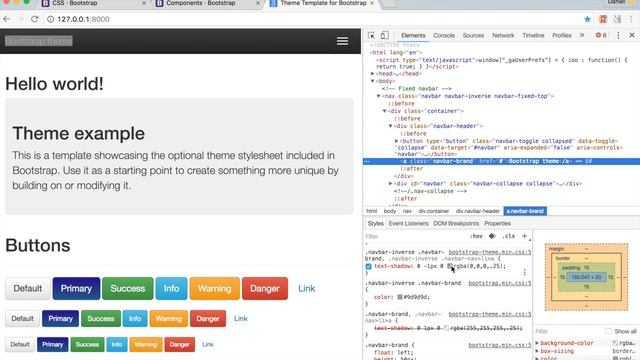Open the Chrome three-dot menu
Viewport: 640px width, 360px height.
coord(631,19)
